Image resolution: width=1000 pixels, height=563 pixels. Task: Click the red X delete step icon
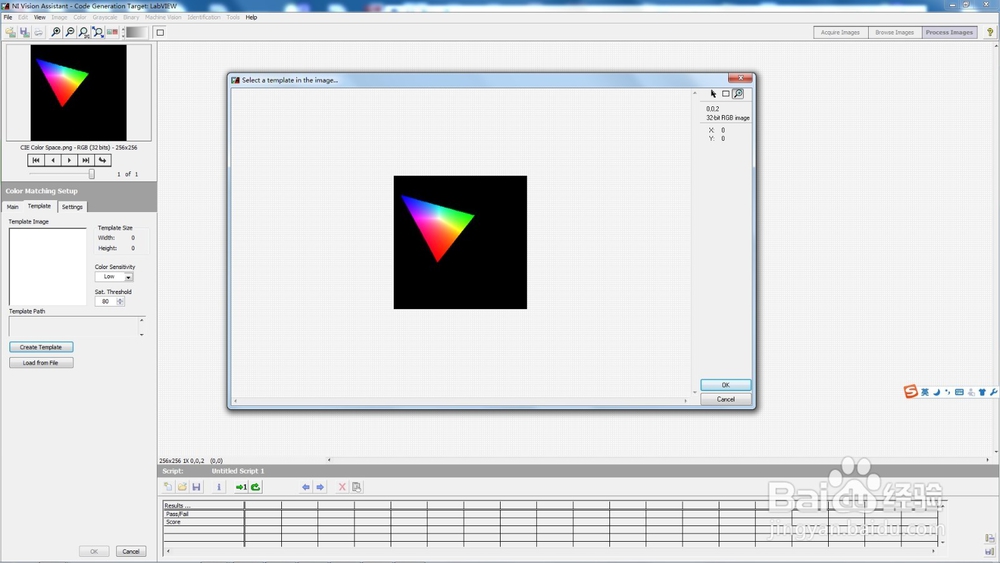(x=342, y=487)
